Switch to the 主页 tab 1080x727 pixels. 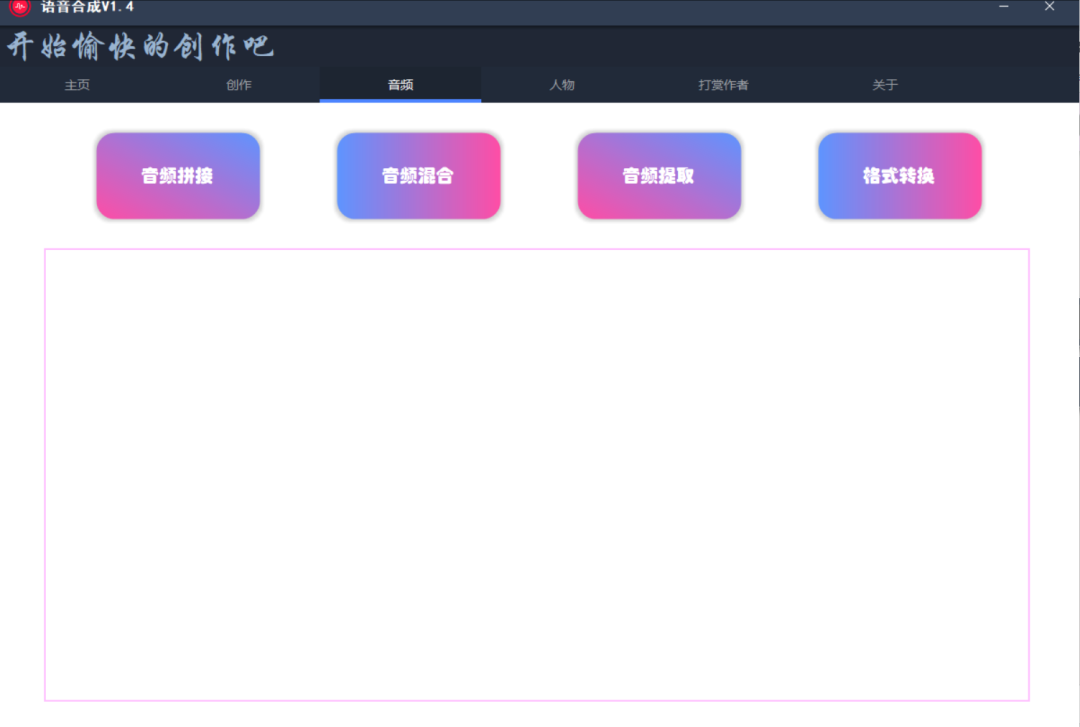77,85
